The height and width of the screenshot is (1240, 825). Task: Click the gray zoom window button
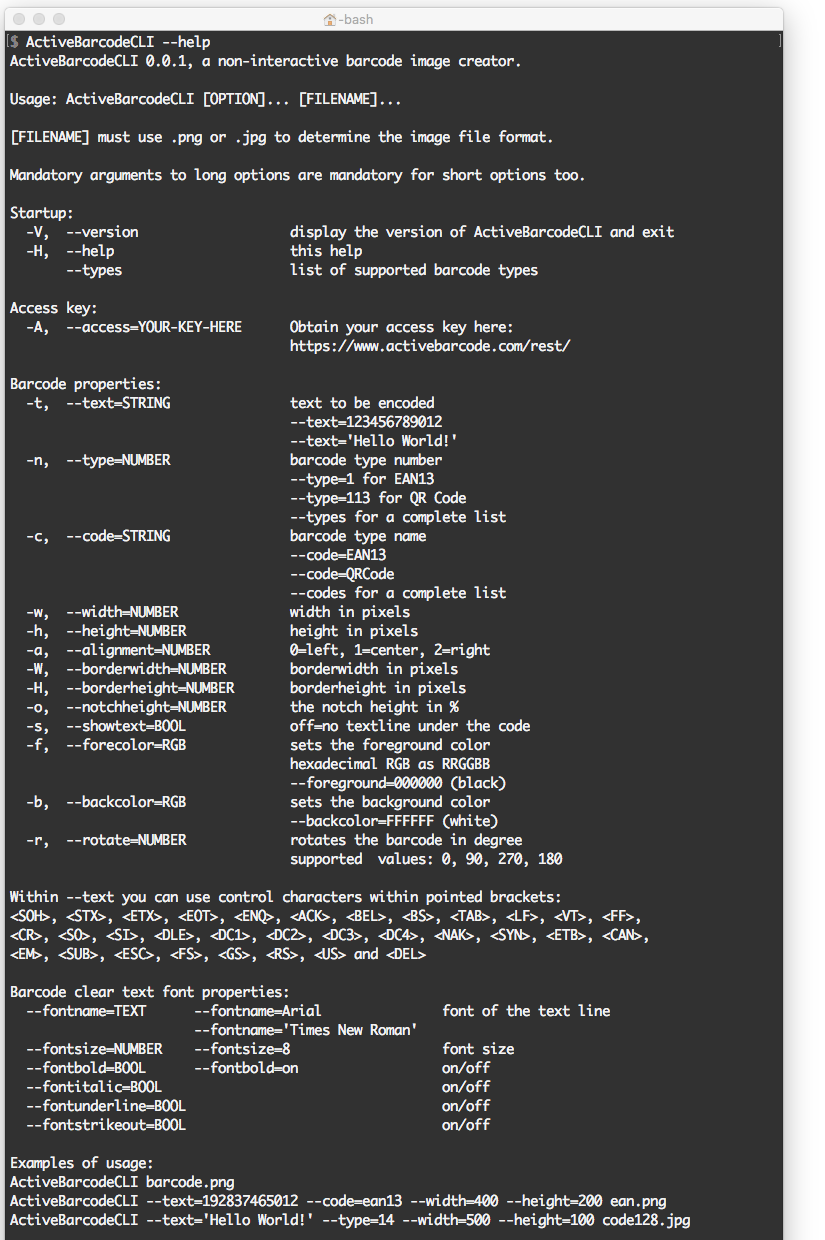59,19
